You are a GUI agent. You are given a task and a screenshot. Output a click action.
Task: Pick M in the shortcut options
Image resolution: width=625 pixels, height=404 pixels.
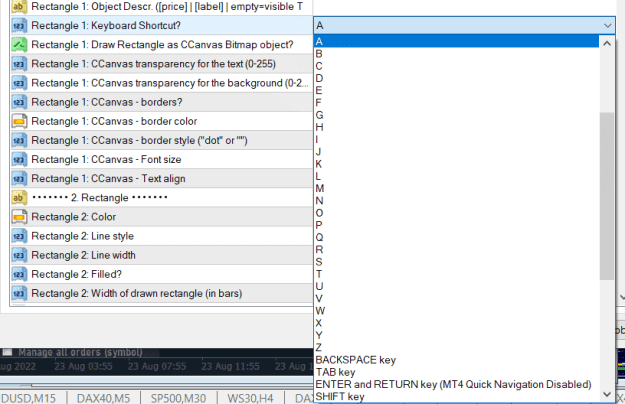pyautogui.click(x=456, y=188)
